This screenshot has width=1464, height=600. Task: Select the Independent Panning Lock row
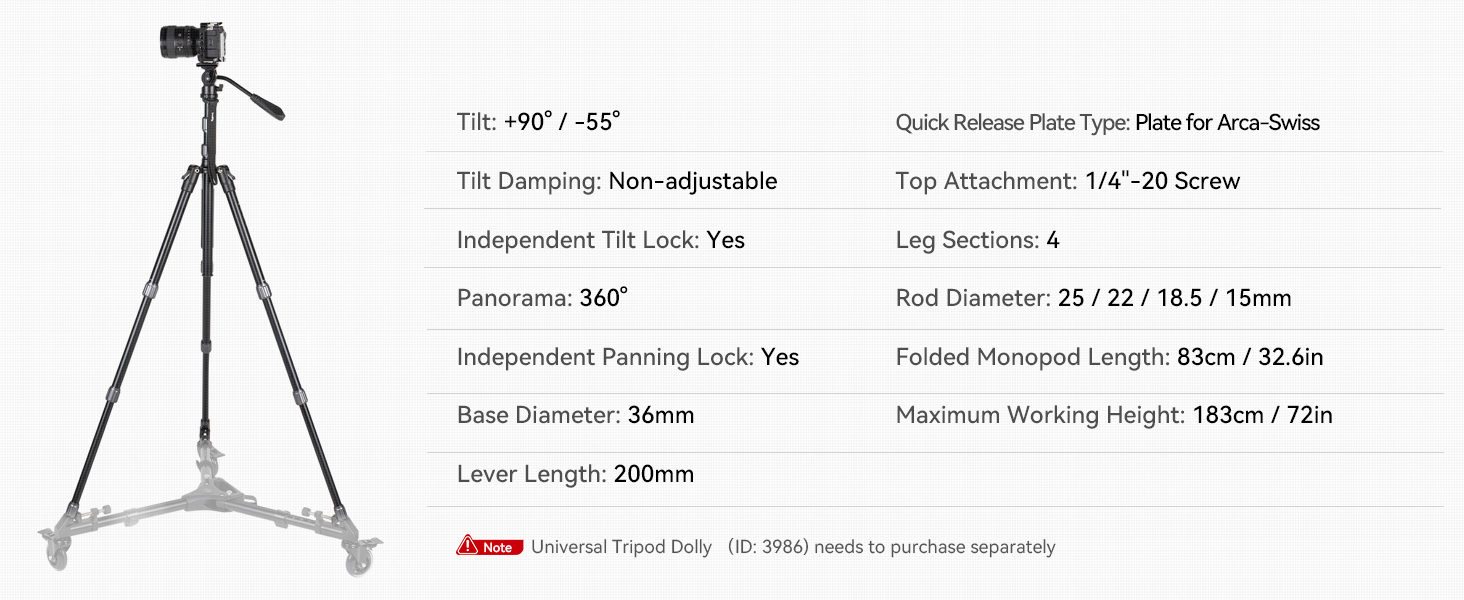[627, 357]
